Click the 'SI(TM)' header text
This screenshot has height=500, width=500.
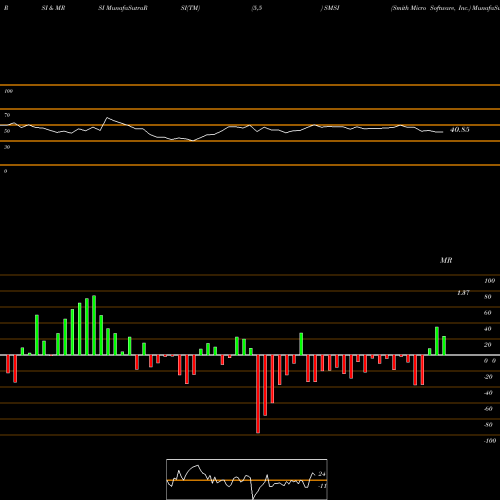[190, 8]
